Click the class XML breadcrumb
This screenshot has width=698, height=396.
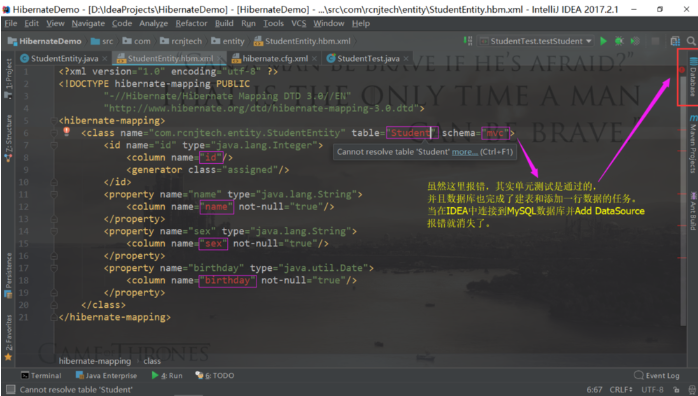point(152,361)
